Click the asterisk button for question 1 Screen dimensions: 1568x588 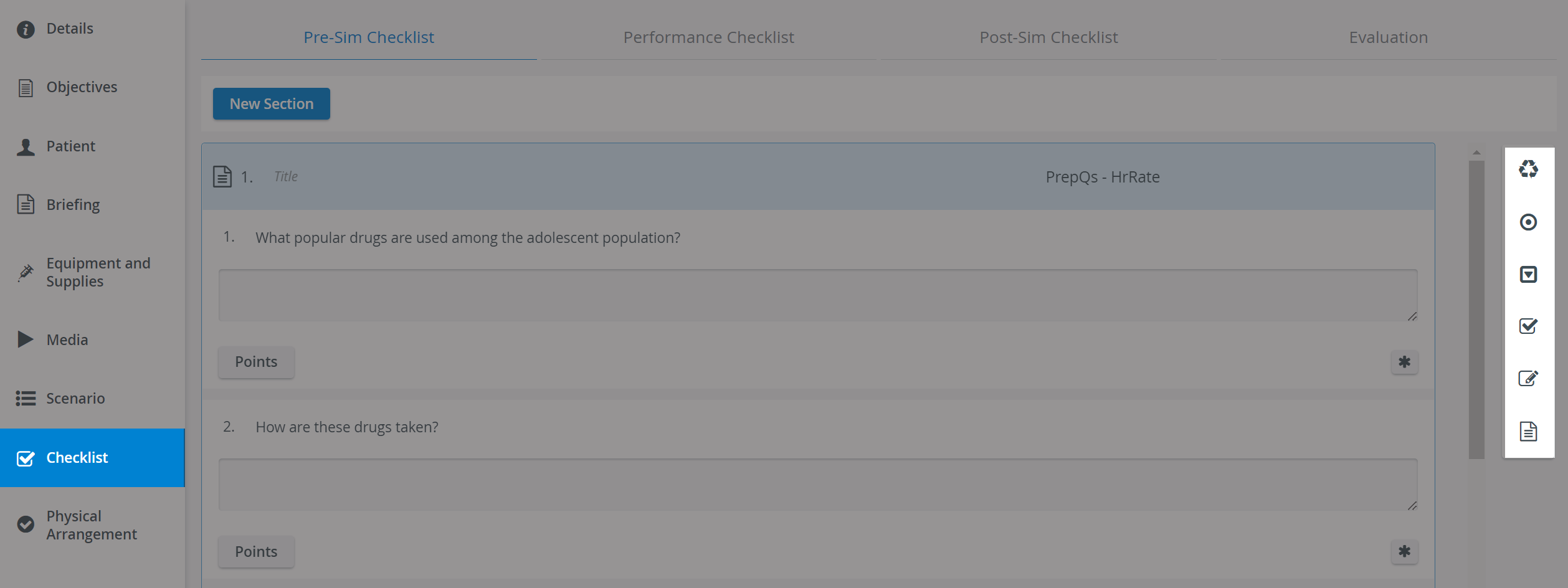(x=1404, y=362)
